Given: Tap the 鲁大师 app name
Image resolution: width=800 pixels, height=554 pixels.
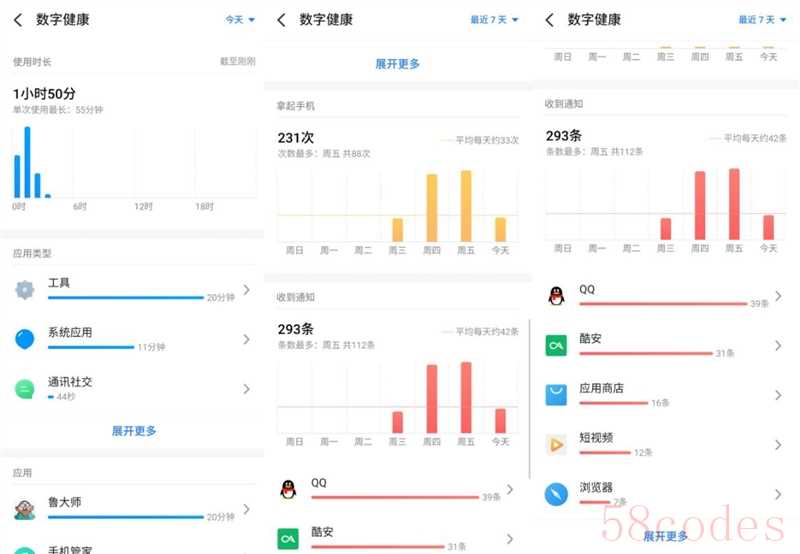Looking at the screenshot, I should (64, 502).
